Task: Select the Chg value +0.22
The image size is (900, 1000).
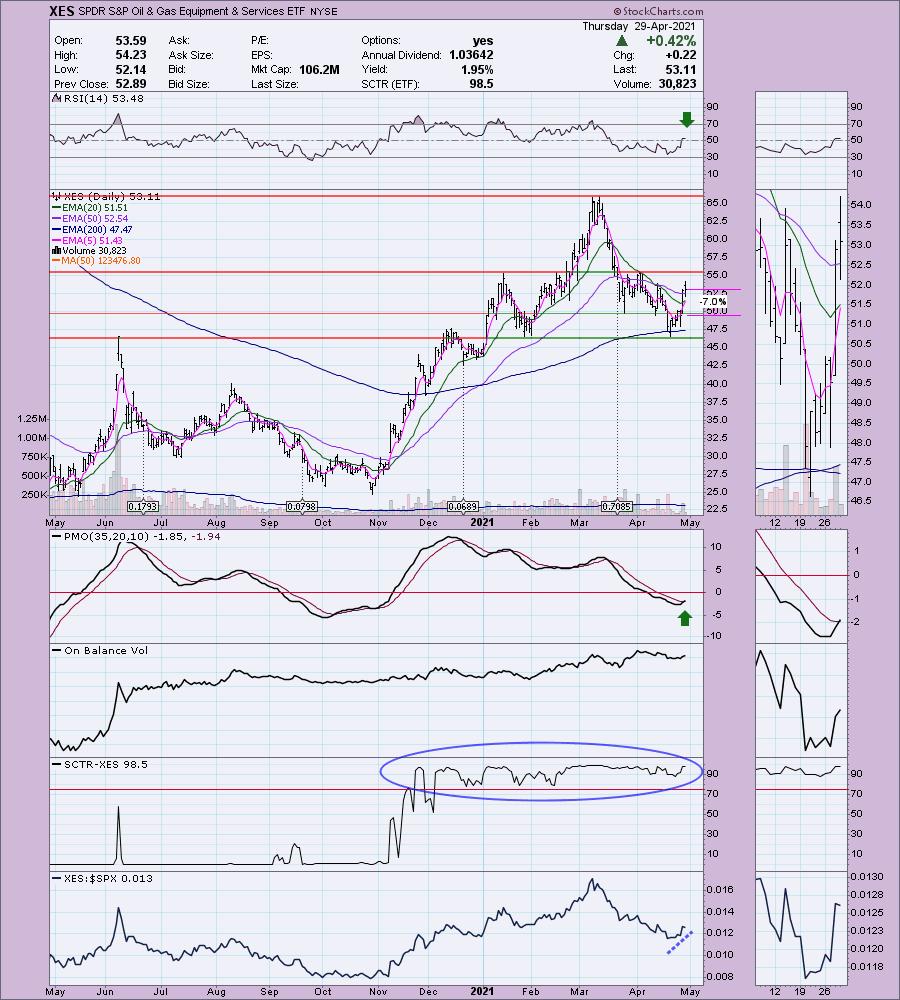Action: [x=681, y=55]
